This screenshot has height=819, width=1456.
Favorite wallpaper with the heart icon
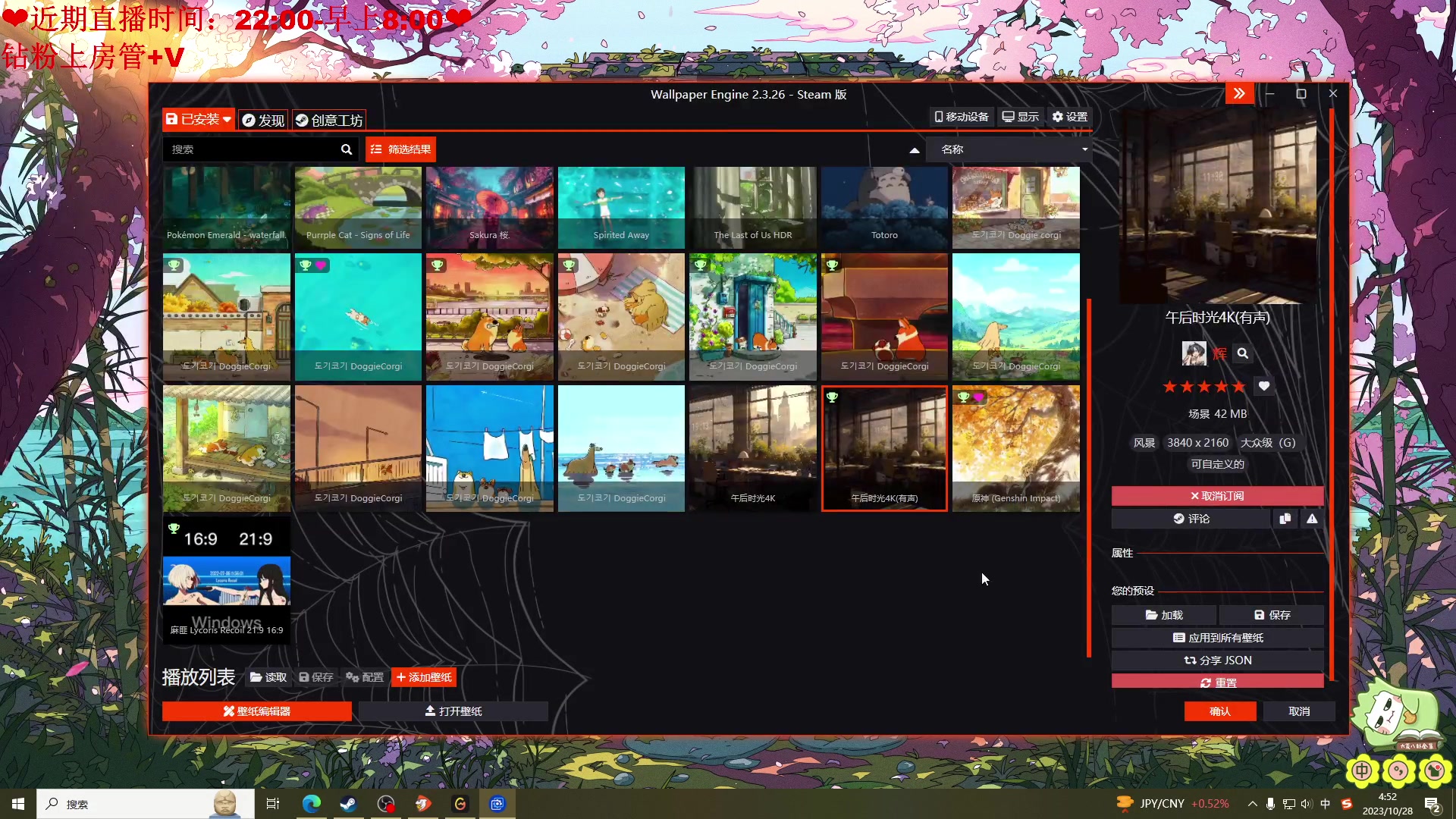pos(1264,386)
